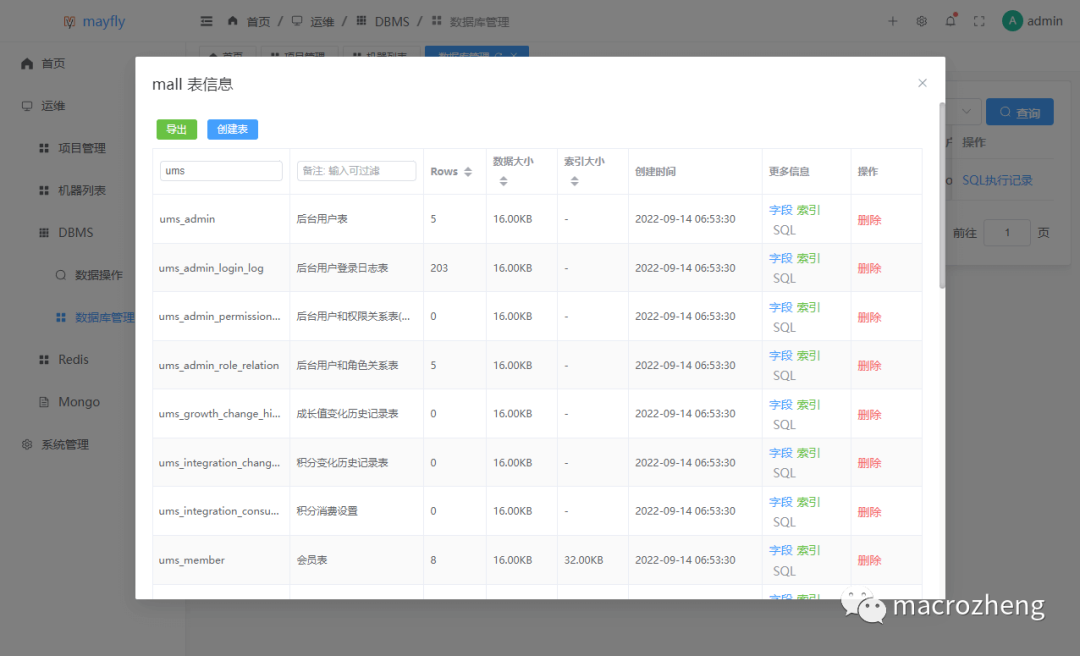1080x656 pixels.
Task: Collapse the sidebar via hamburger icon
Action: click(x=205, y=20)
